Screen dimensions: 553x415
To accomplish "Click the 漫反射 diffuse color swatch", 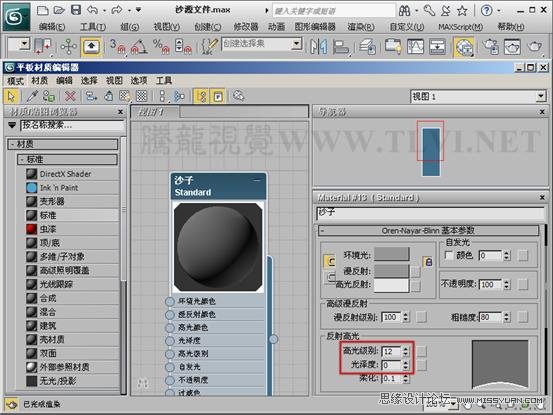I will (x=391, y=271).
